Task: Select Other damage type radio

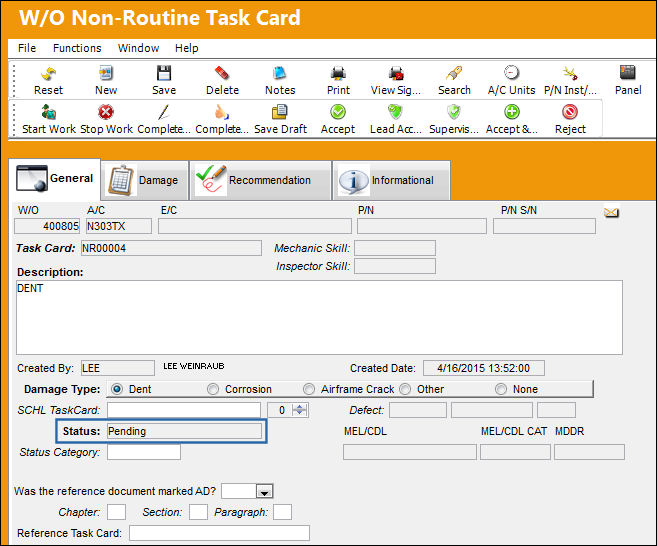Action: point(405,389)
